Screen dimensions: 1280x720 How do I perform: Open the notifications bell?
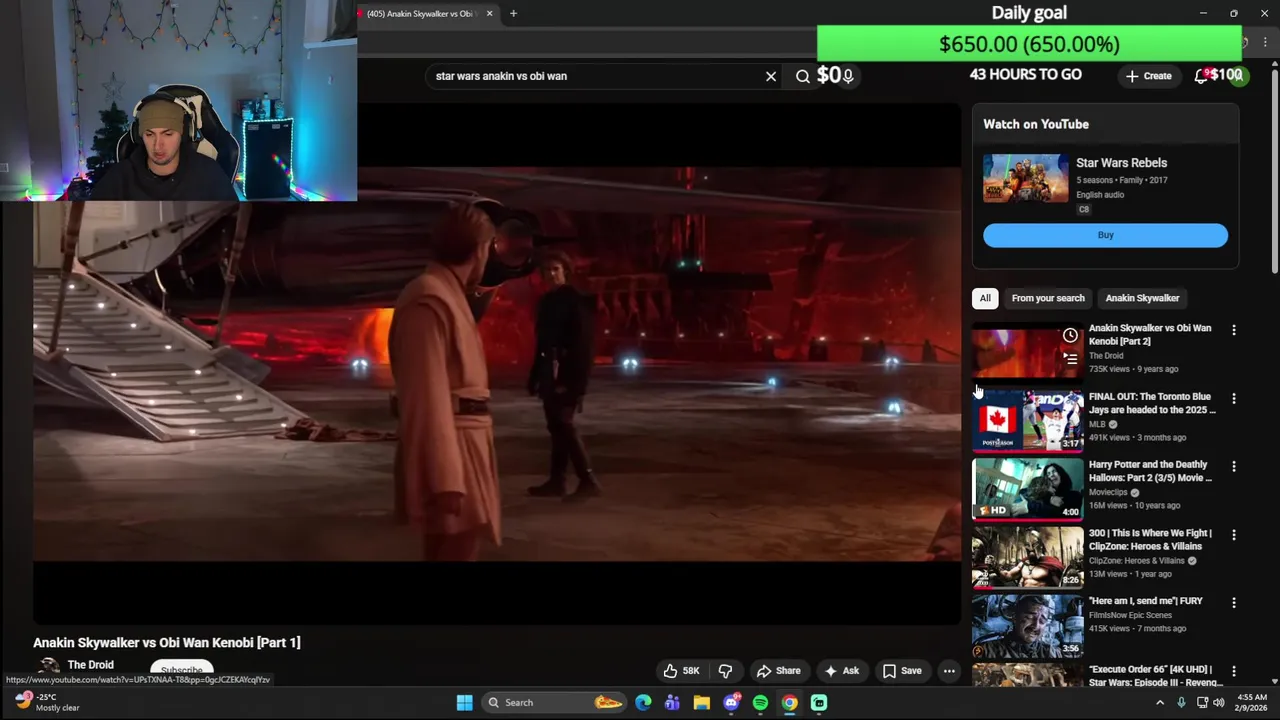(1201, 76)
